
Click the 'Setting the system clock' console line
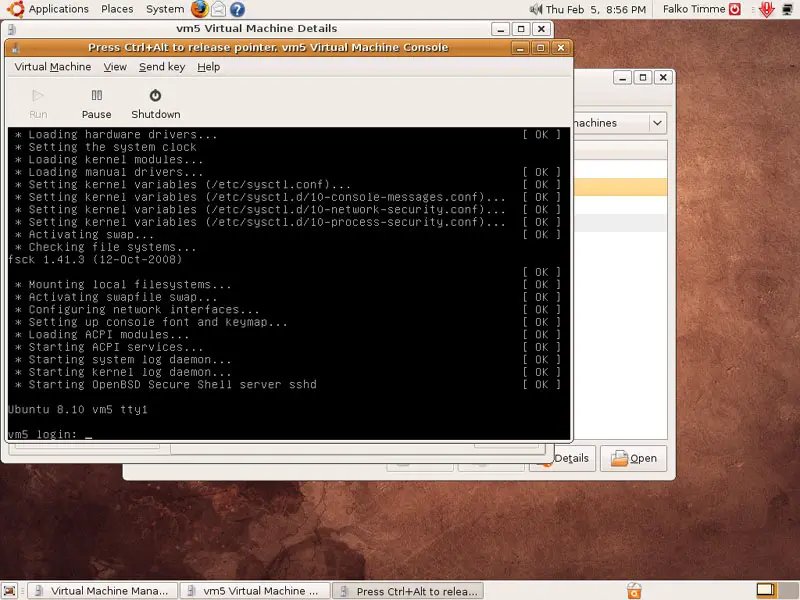coord(112,147)
